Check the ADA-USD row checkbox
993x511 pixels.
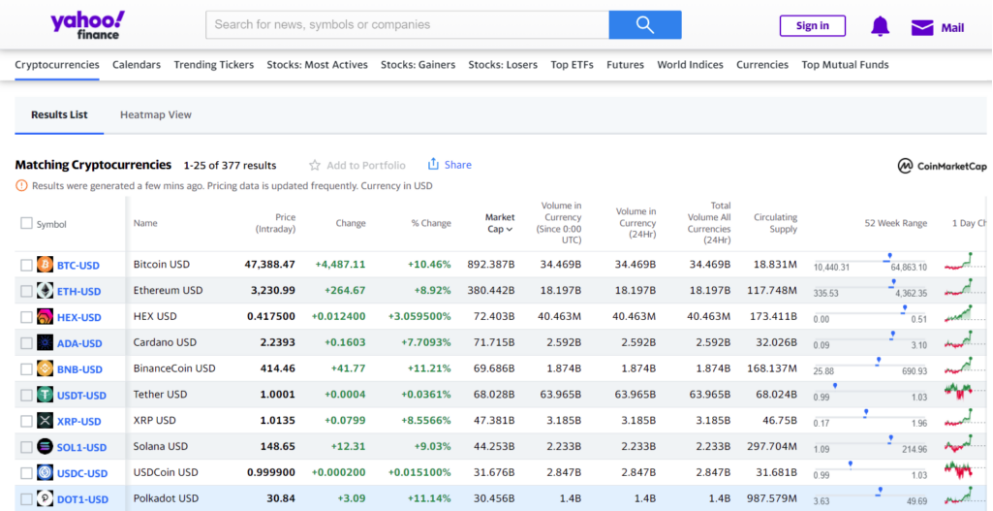coord(26,343)
